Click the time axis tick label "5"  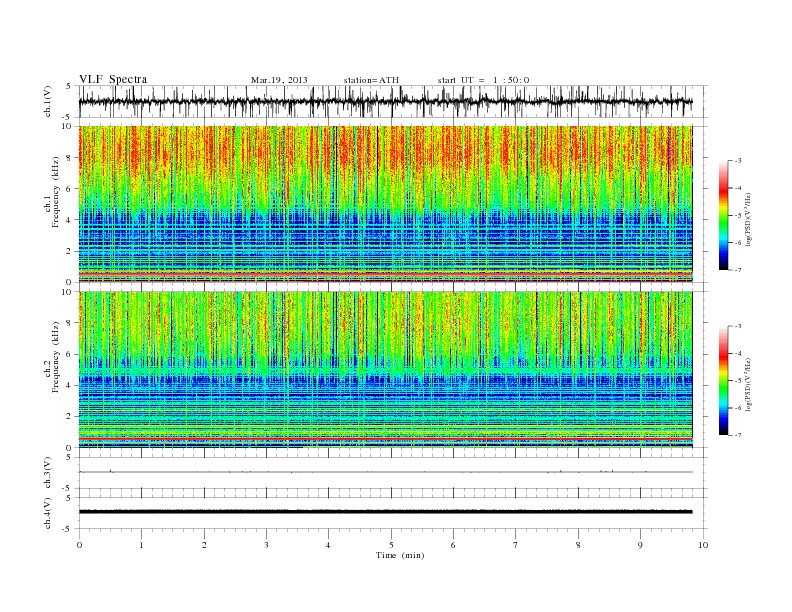click(x=391, y=545)
